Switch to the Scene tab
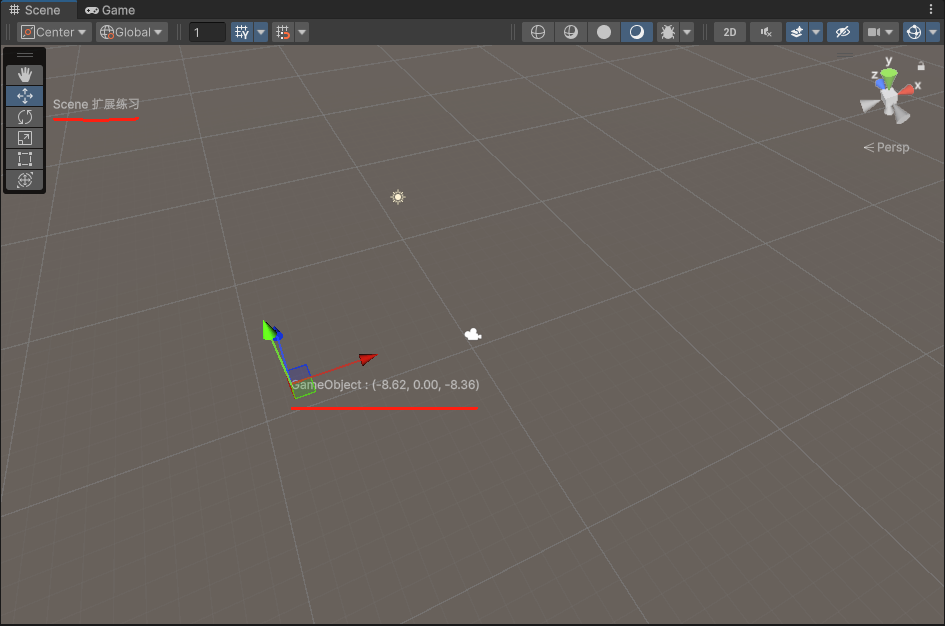This screenshot has width=945, height=626. click(x=35, y=10)
